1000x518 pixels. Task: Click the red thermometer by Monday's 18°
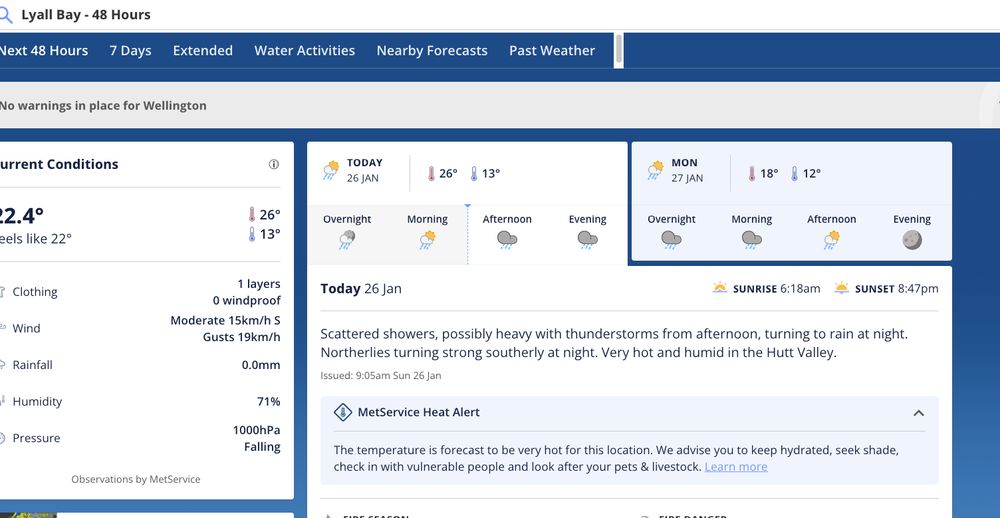coord(752,174)
